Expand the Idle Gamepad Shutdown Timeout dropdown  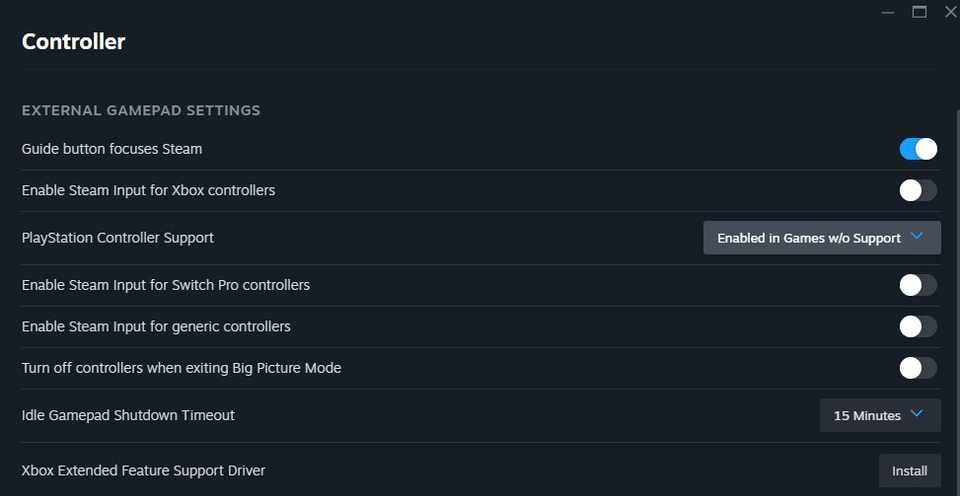click(x=879, y=415)
